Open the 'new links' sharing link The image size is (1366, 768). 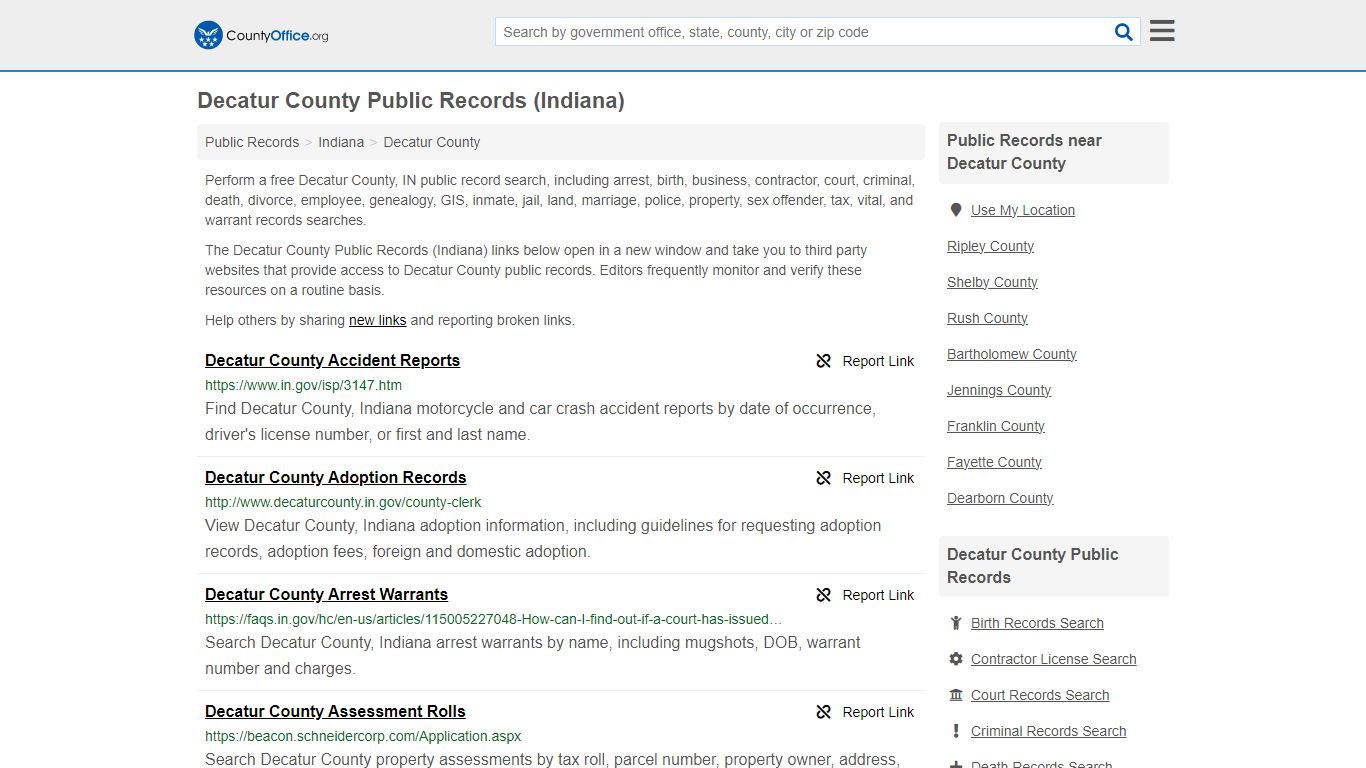click(x=377, y=320)
